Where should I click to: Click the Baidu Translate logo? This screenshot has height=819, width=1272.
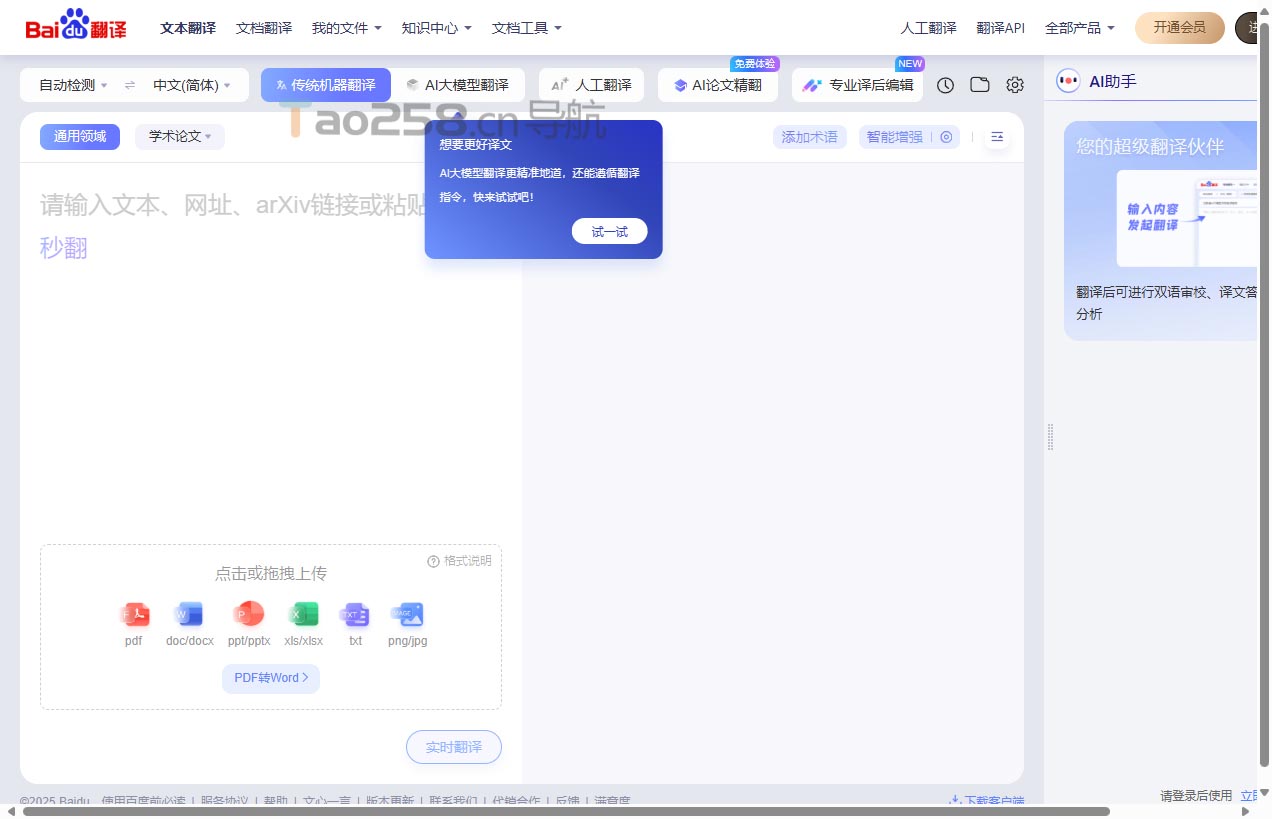click(x=76, y=26)
